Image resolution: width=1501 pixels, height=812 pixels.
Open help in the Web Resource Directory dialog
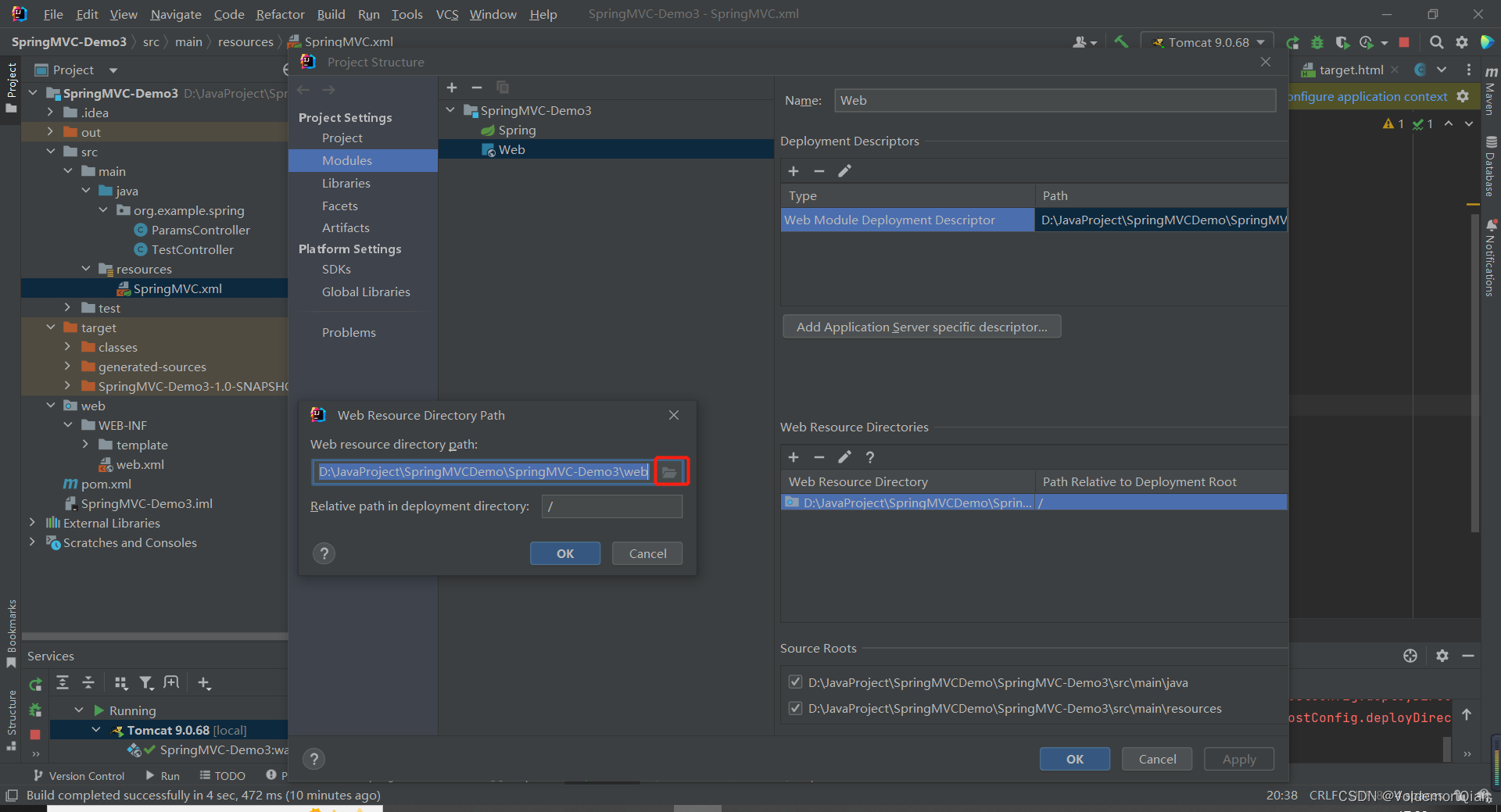(324, 553)
